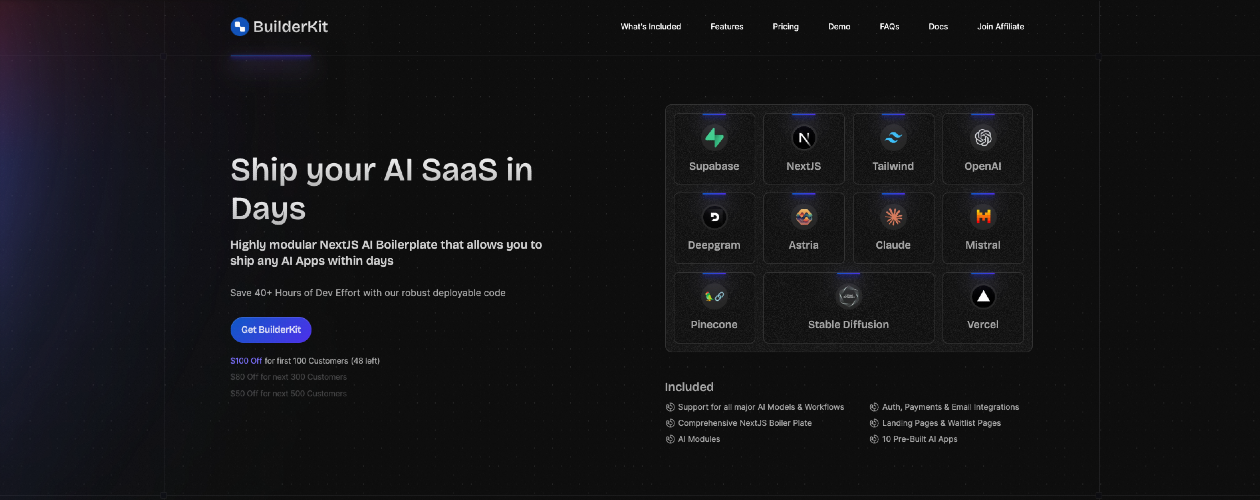Click the Get BuilderKit button

[271, 330]
